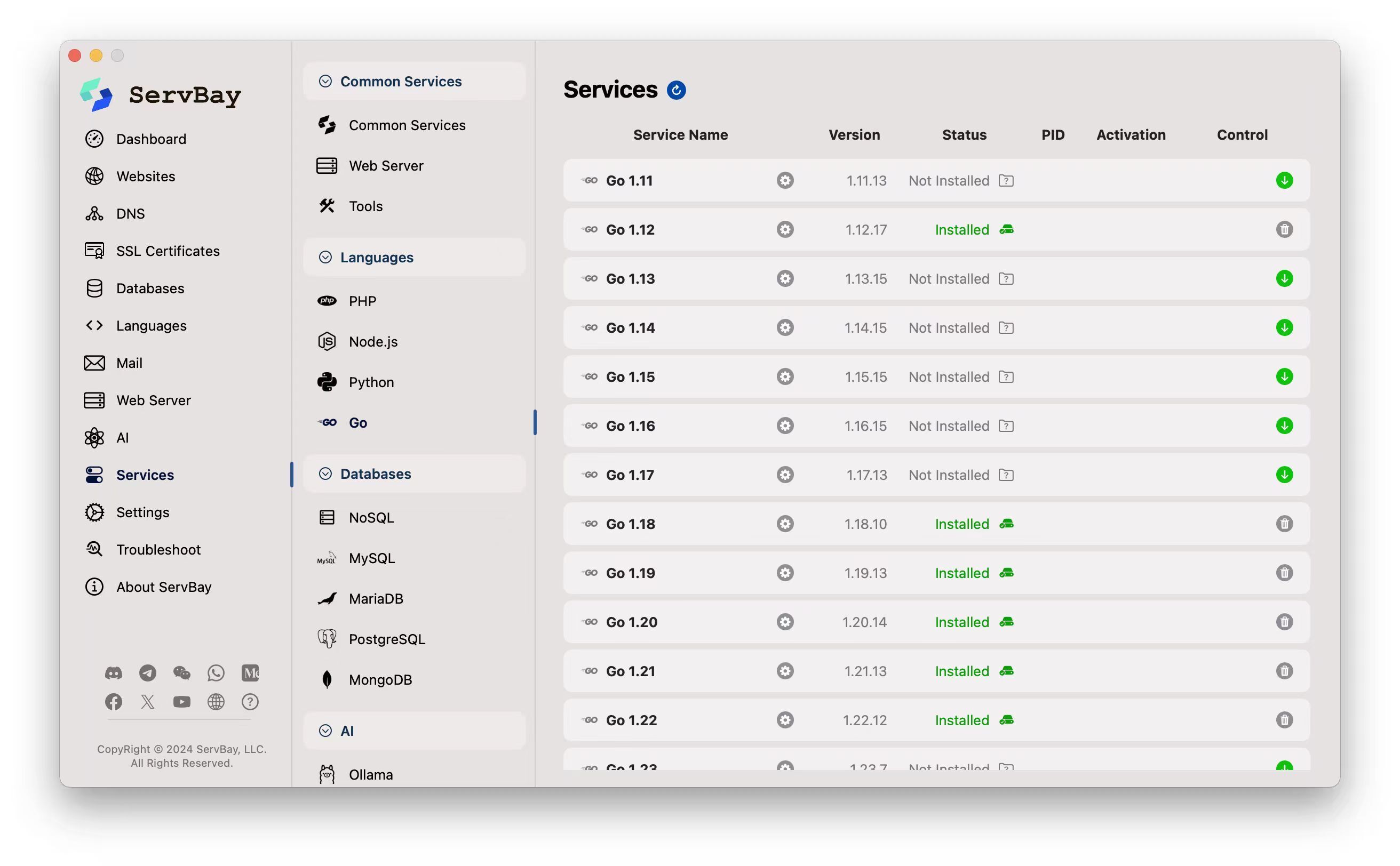The height and width of the screenshot is (866, 1400).
Task: Open WeChat icon
Action: click(181, 673)
